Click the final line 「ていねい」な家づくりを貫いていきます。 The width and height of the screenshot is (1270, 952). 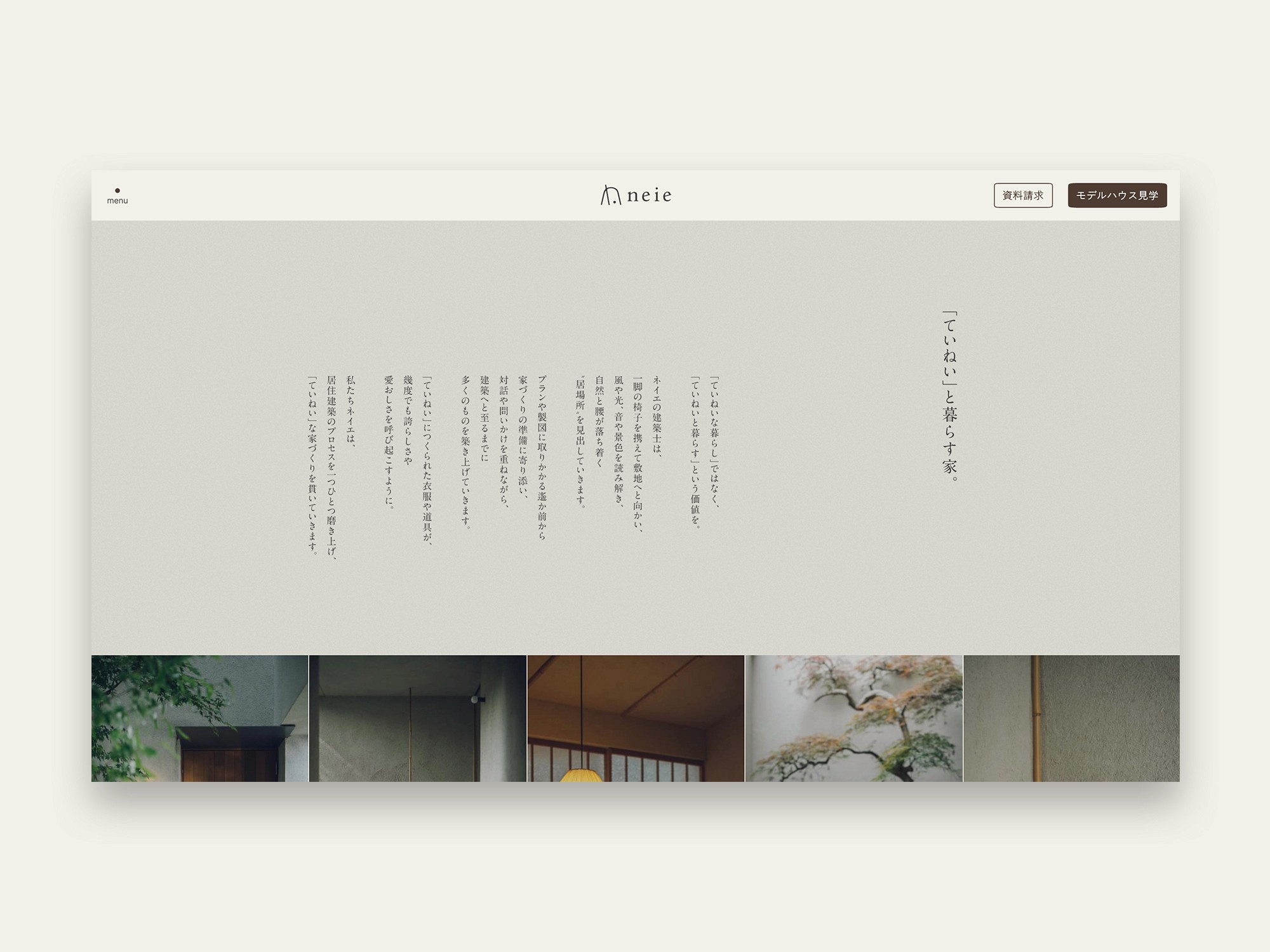(312, 465)
